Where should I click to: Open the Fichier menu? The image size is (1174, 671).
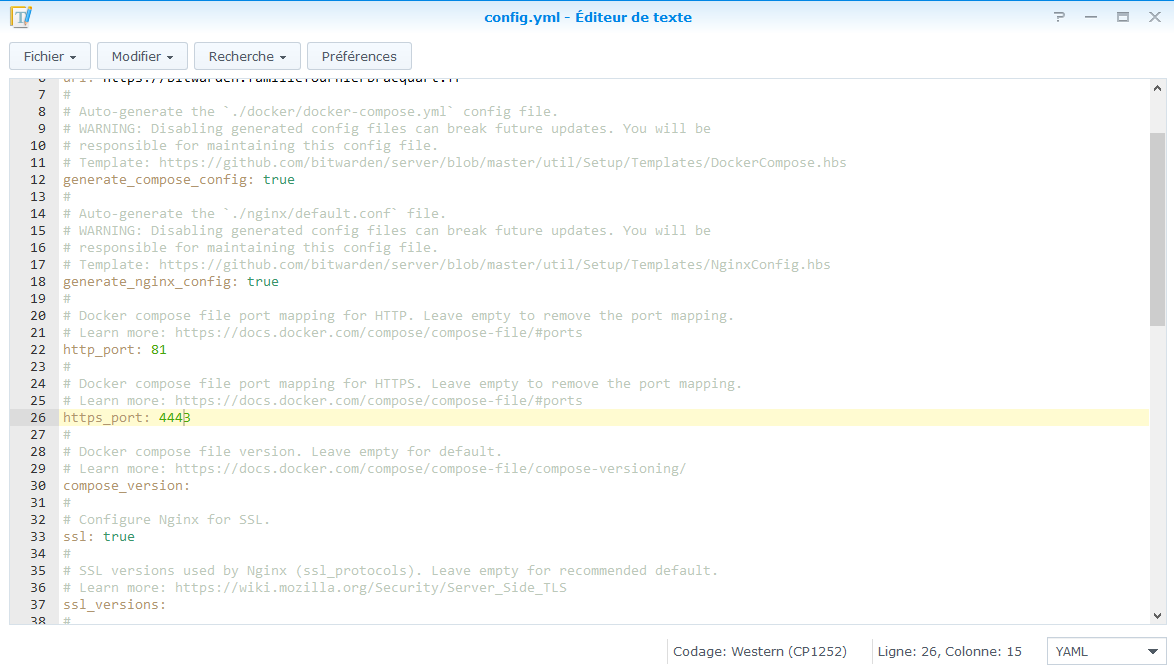coord(49,56)
